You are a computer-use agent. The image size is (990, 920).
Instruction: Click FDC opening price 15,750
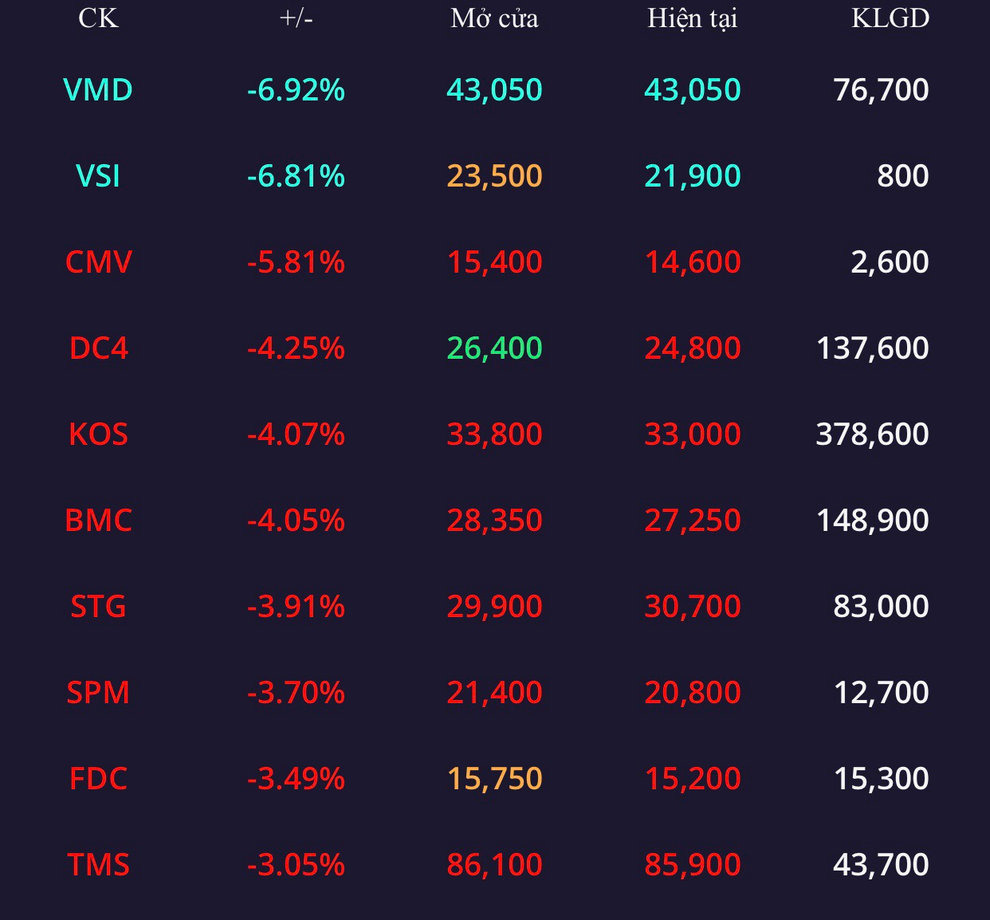click(x=494, y=779)
